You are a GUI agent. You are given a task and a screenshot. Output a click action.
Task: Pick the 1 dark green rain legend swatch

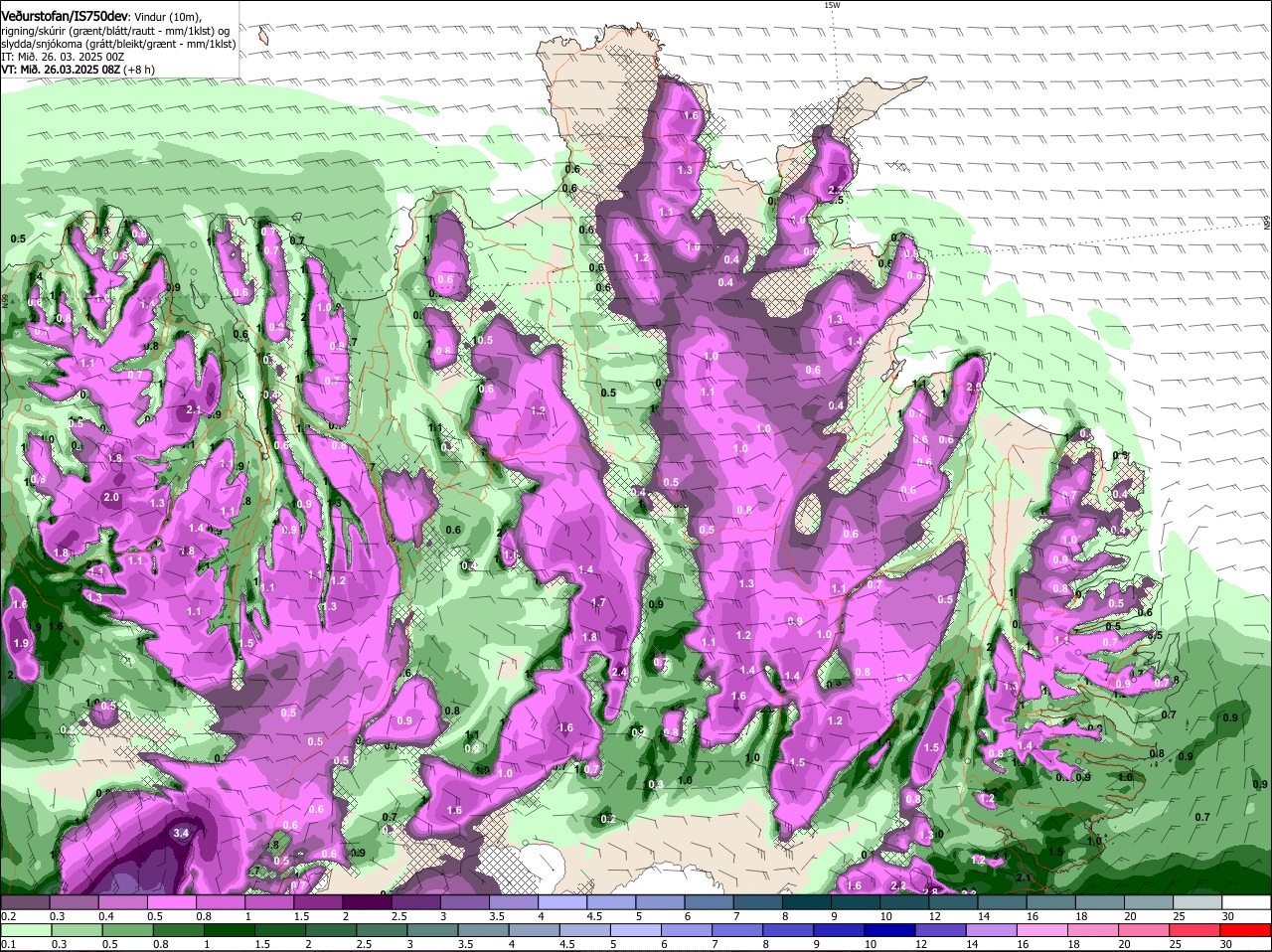tap(229, 930)
